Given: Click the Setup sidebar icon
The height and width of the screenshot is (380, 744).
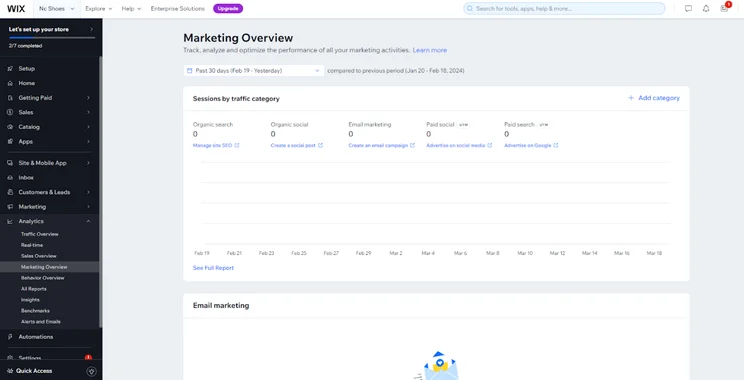Looking at the screenshot, I should click(x=10, y=69).
